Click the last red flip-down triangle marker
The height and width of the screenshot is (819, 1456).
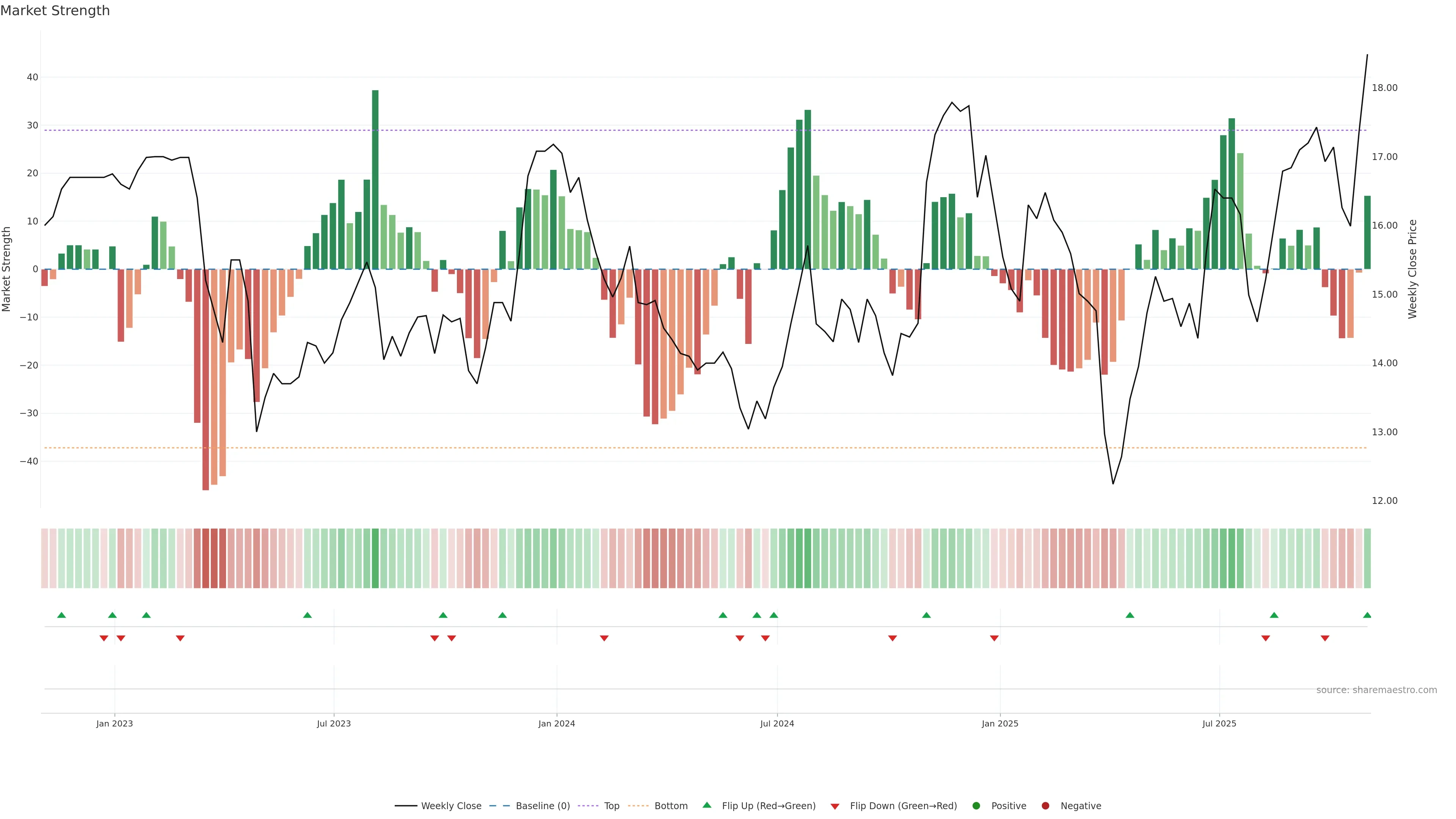click(x=1324, y=638)
